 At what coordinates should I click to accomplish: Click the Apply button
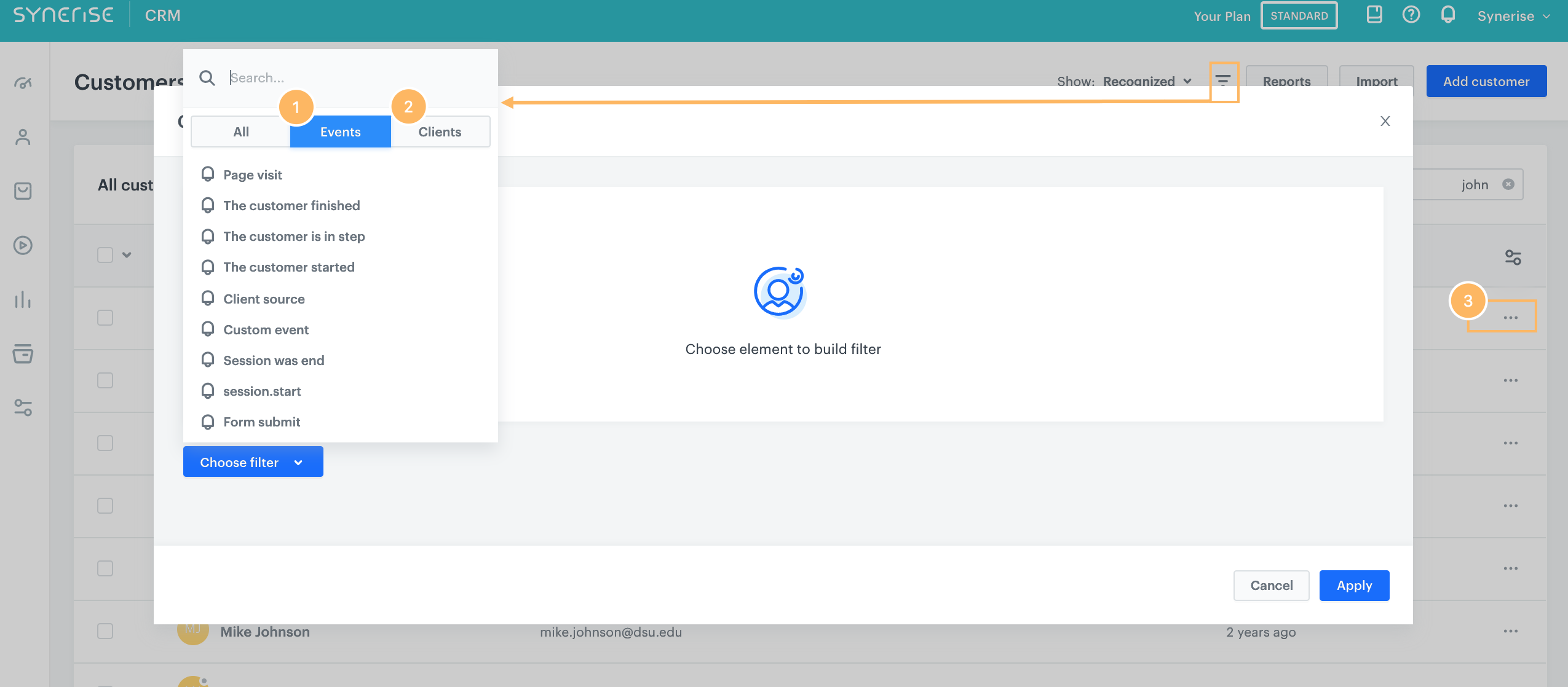tap(1353, 585)
